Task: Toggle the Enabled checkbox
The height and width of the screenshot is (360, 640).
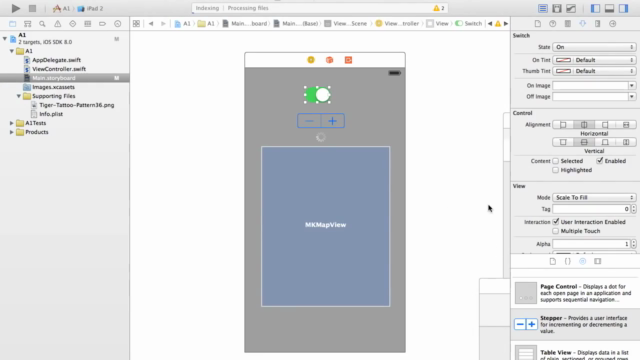Action: pos(600,161)
